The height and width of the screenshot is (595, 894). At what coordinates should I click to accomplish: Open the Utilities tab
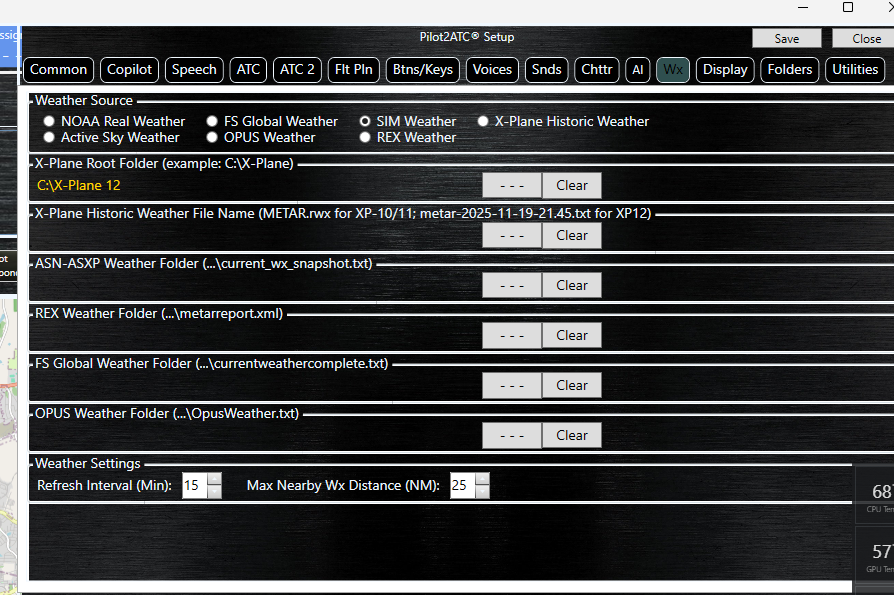[x=855, y=70]
